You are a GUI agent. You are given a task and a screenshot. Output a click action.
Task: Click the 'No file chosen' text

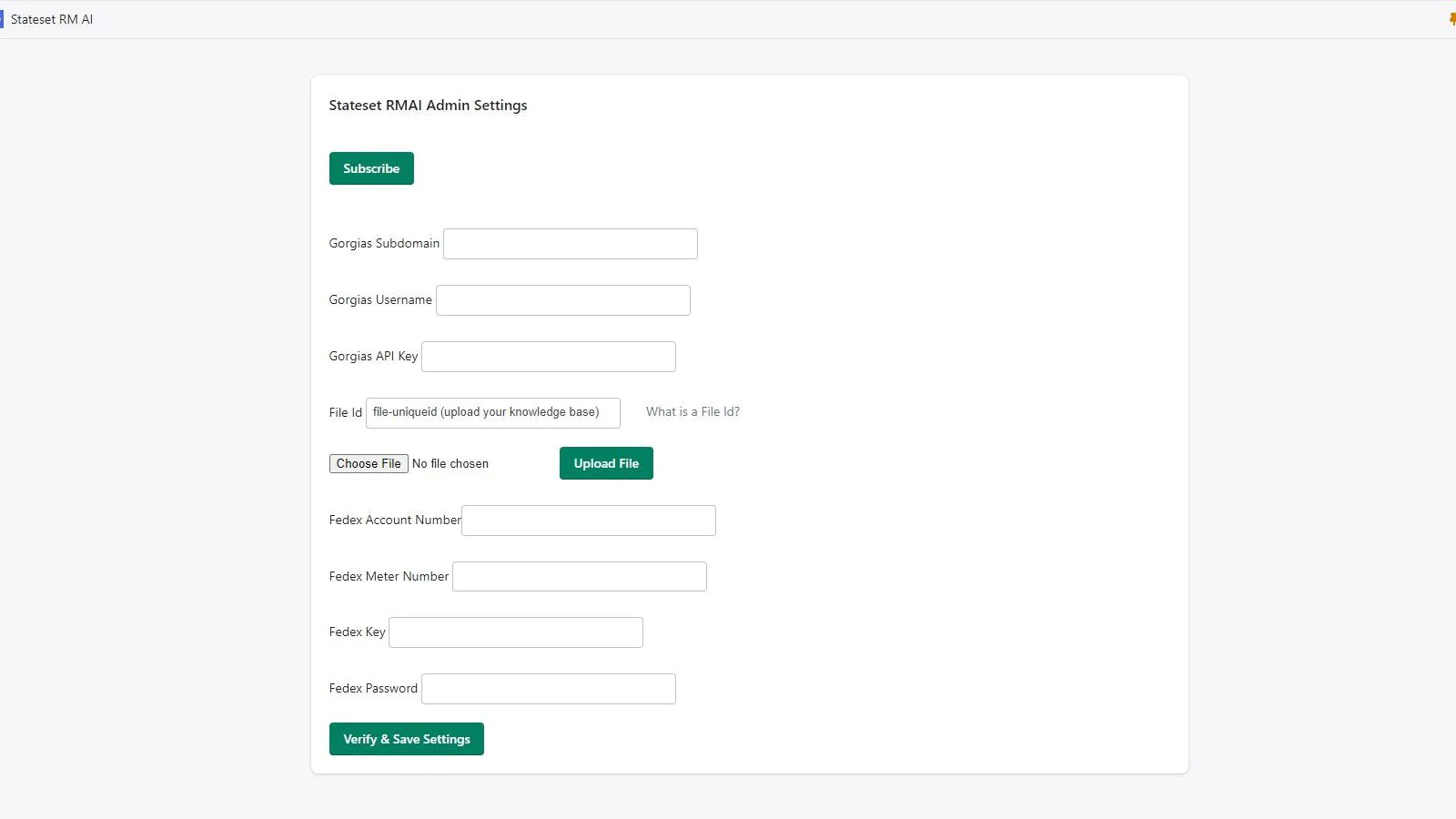(450, 463)
